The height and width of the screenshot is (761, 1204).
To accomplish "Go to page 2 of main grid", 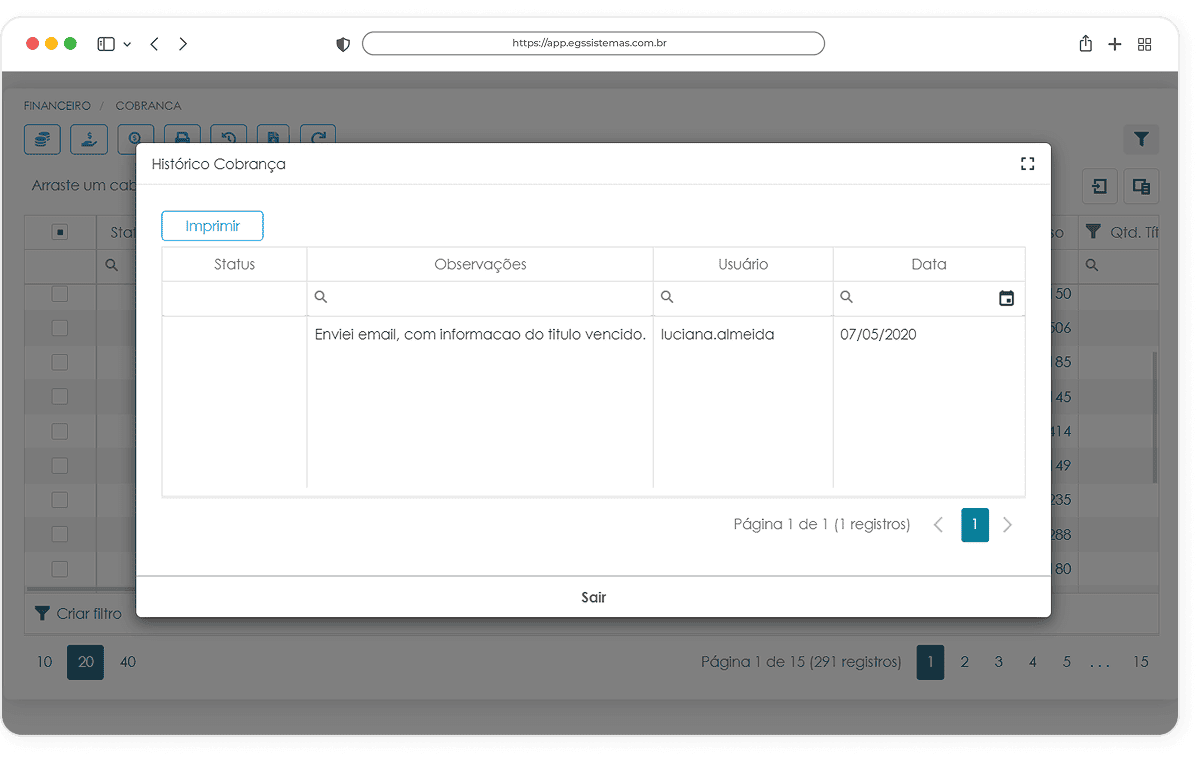I will point(965,662).
